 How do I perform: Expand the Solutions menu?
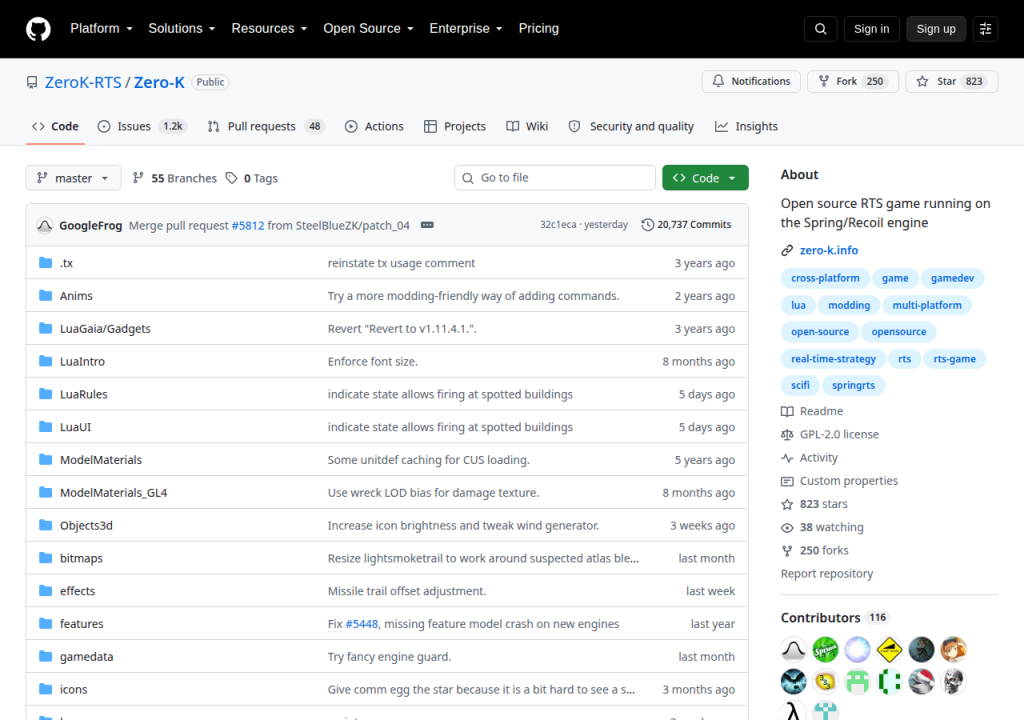coord(182,29)
